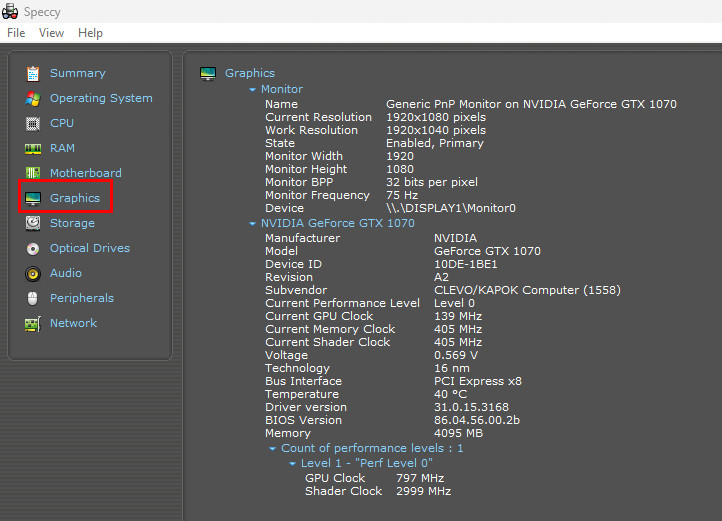The height and width of the screenshot is (521, 722).
Task: Click the Level 1 - "Perf Level 0" label
Action: point(367,463)
